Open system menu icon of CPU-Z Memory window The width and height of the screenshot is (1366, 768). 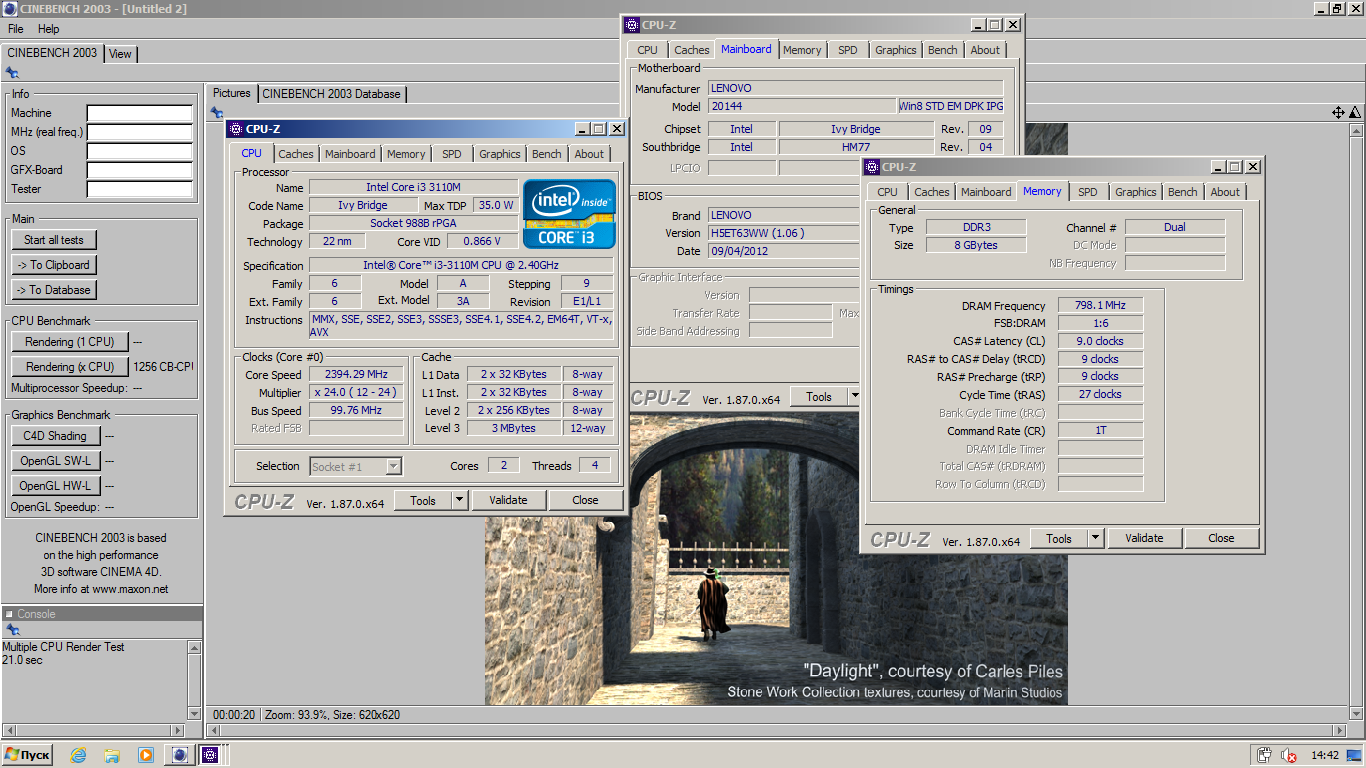coord(871,167)
